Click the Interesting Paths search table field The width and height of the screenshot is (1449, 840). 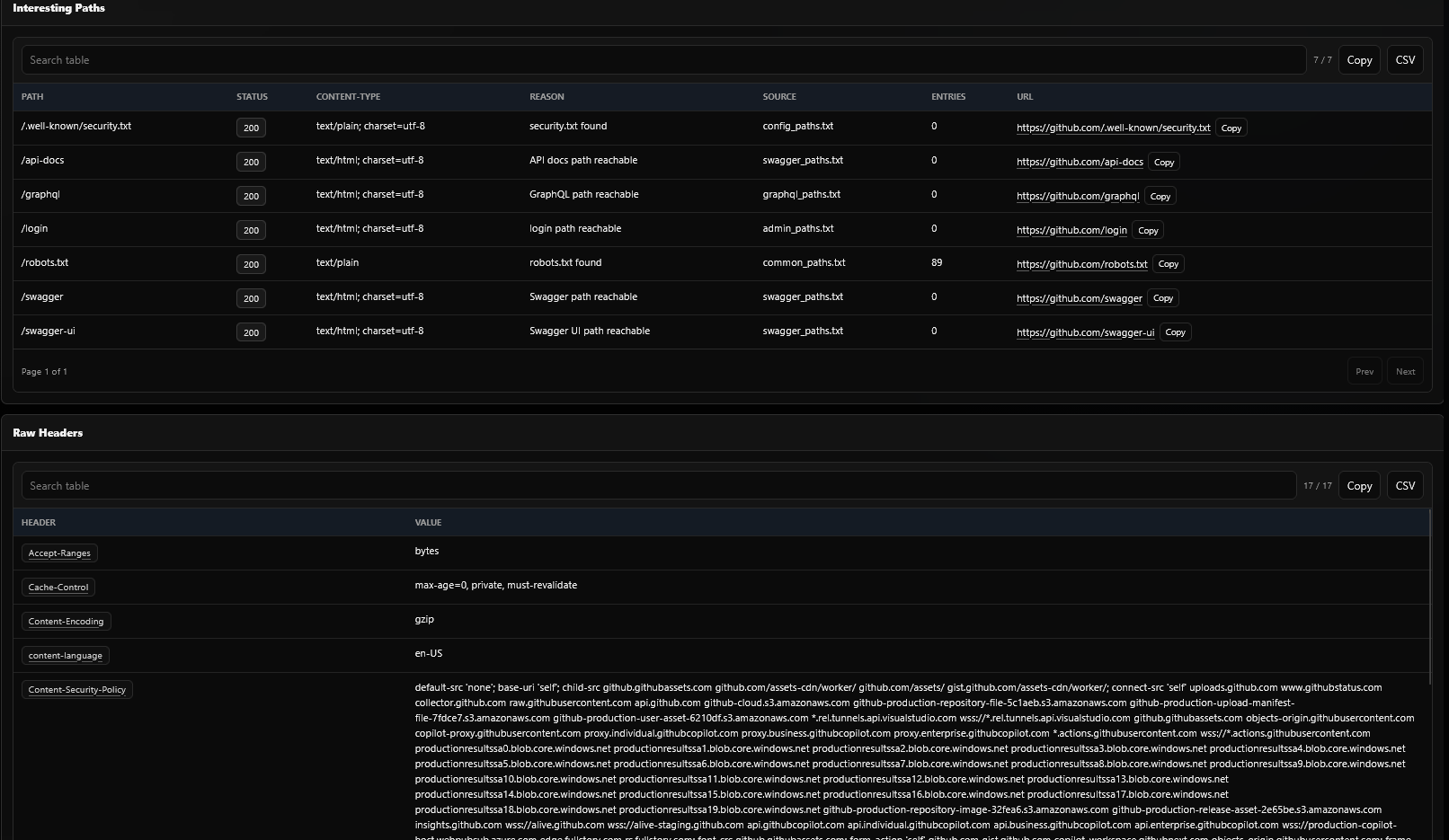coord(663,60)
